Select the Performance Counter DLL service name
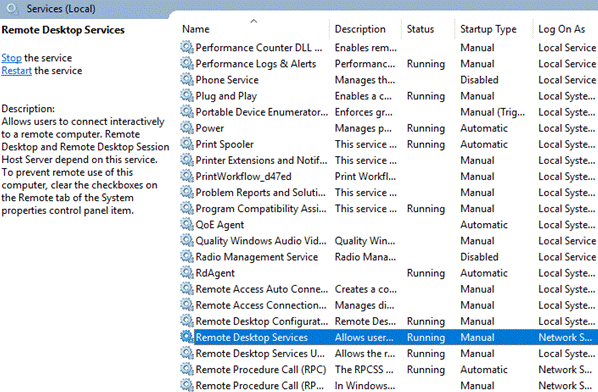The image size is (598, 392). (259, 48)
